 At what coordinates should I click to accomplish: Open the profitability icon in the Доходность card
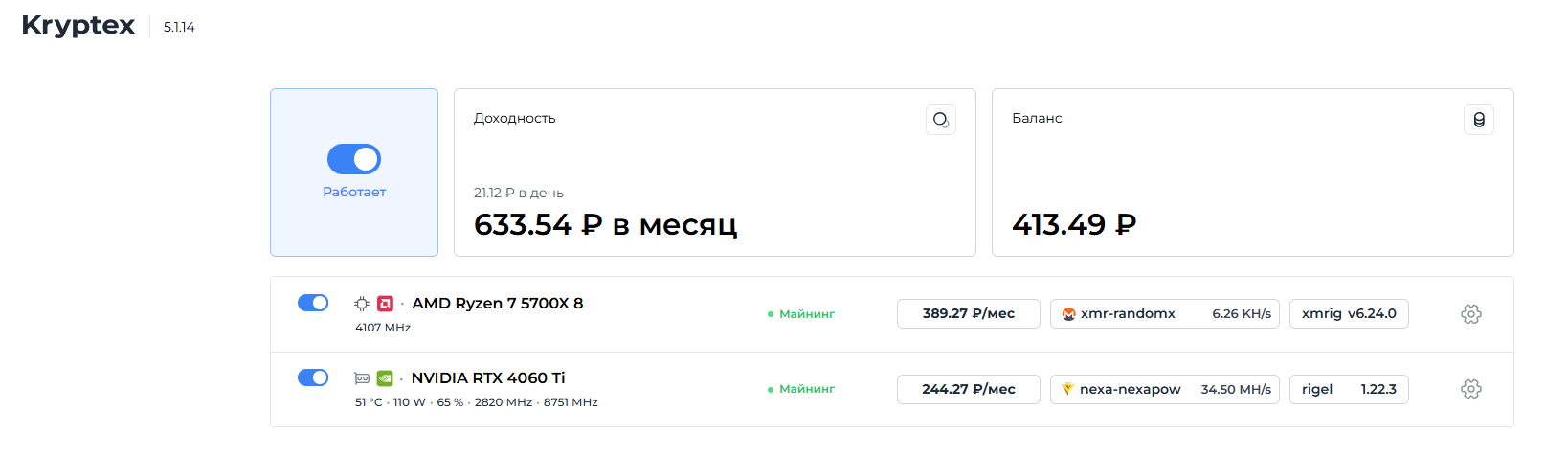coord(941,120)
